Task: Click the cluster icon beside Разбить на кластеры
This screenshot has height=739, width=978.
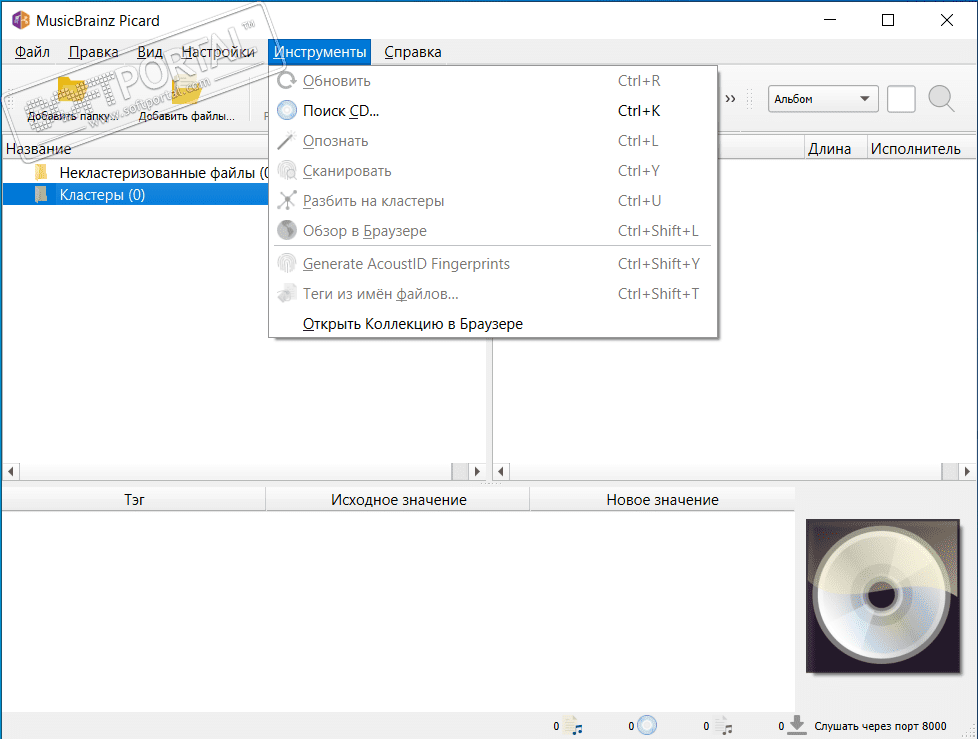Action: [286, 201]
